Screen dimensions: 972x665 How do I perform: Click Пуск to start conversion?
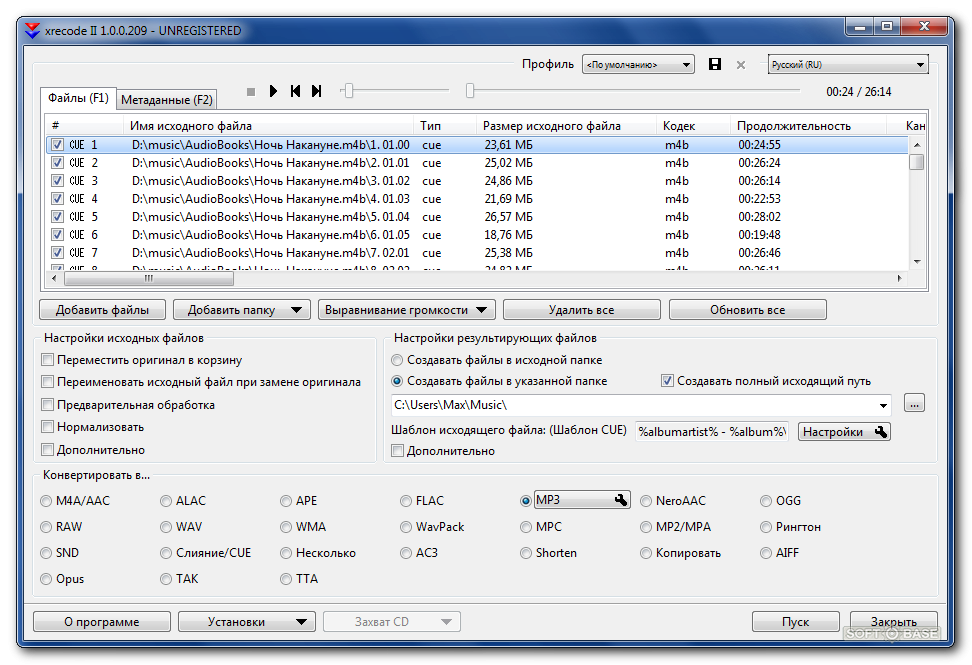point(795,622)
